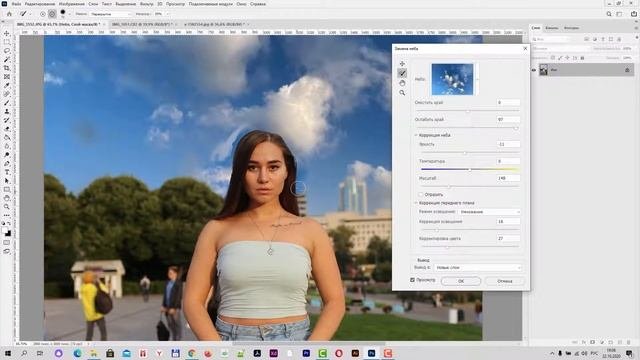The width and height of the screenshot is (640, 360).
Task: Click the add mode brush icon in options bar
Action: click(x=42, y=14)
